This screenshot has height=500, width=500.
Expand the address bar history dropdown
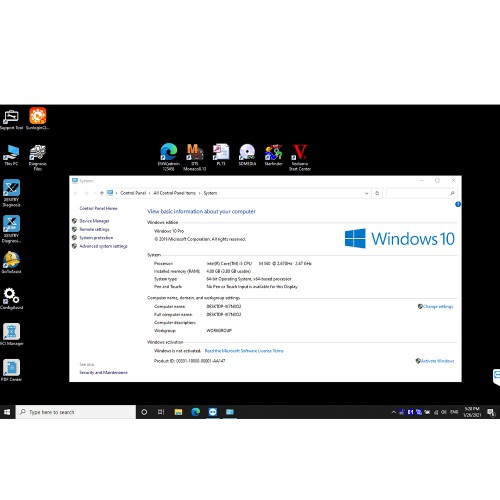point(366,193)
